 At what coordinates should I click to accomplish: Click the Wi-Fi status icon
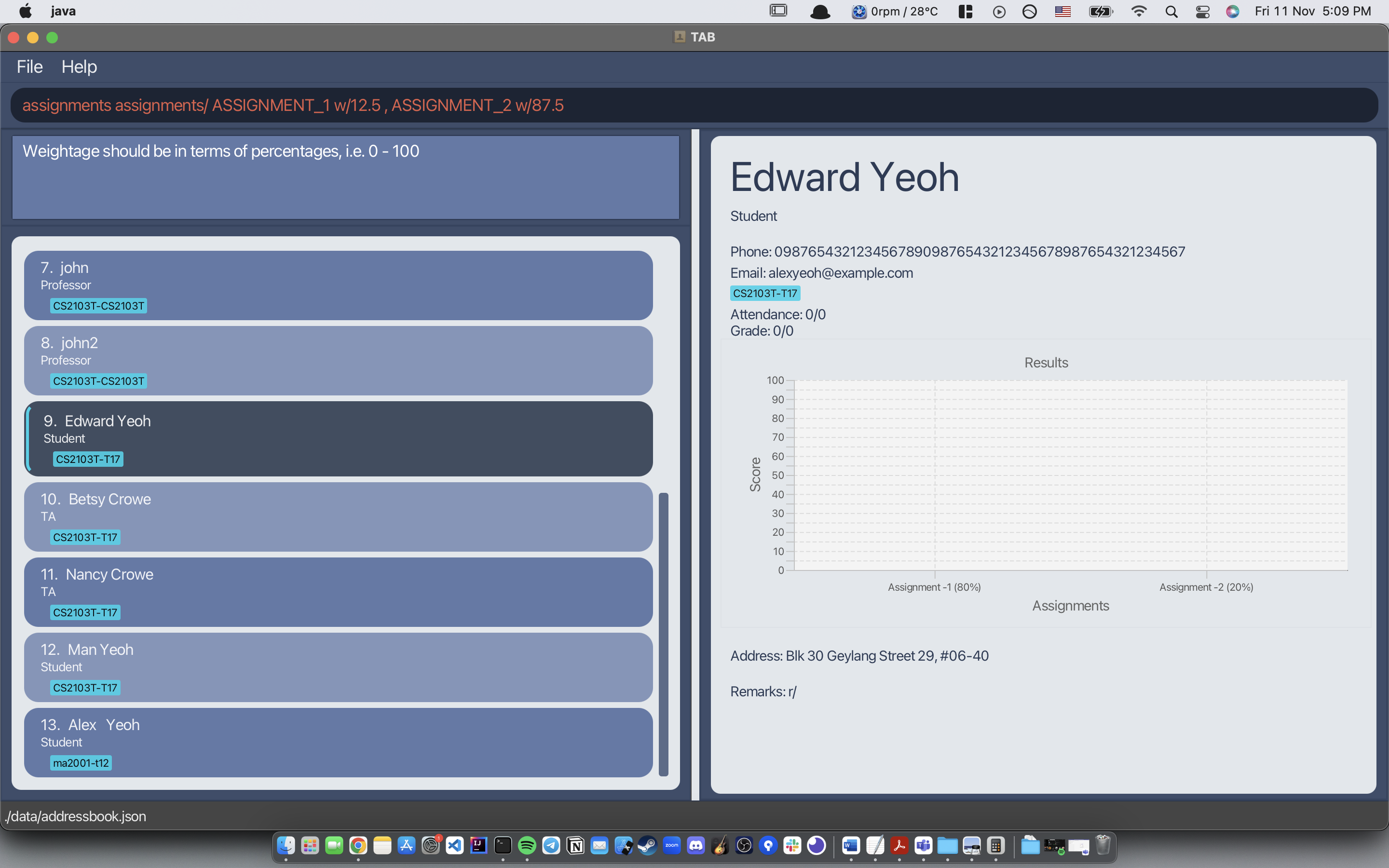pyautogui.click(x=1139, y=12)
